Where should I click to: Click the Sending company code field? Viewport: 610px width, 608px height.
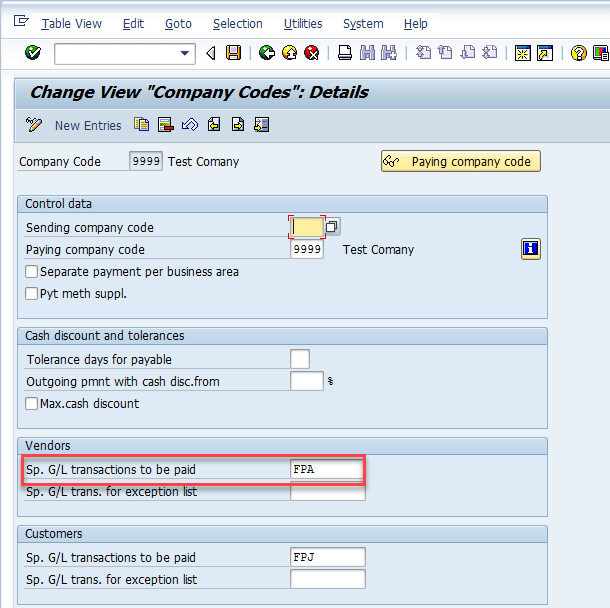pos(307,227)
